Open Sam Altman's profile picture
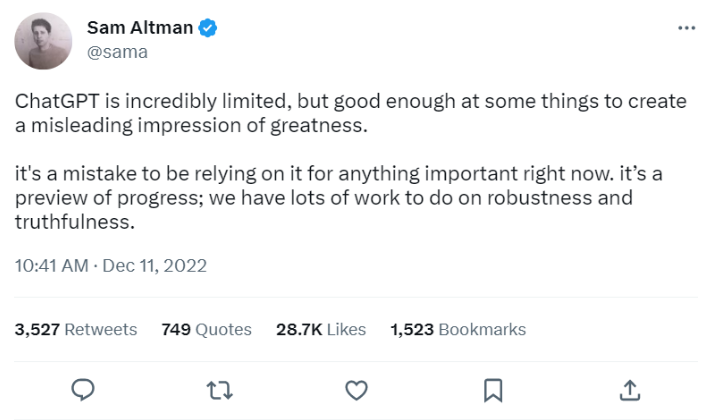Screen dimensions: 715x420 42,41
